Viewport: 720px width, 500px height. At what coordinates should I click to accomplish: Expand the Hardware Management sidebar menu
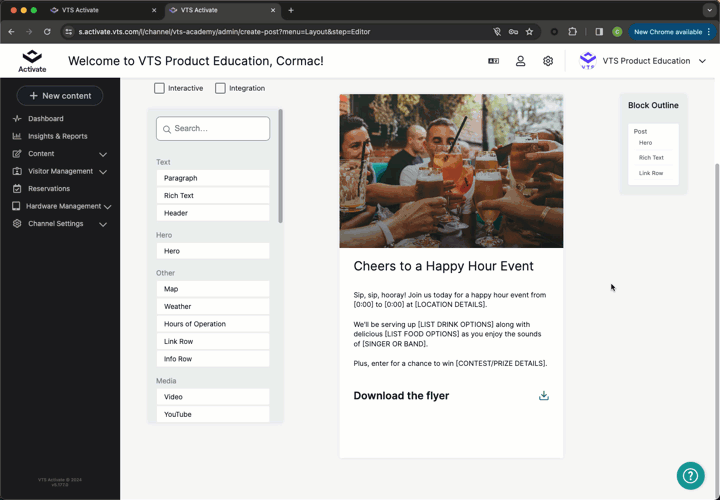107,207
